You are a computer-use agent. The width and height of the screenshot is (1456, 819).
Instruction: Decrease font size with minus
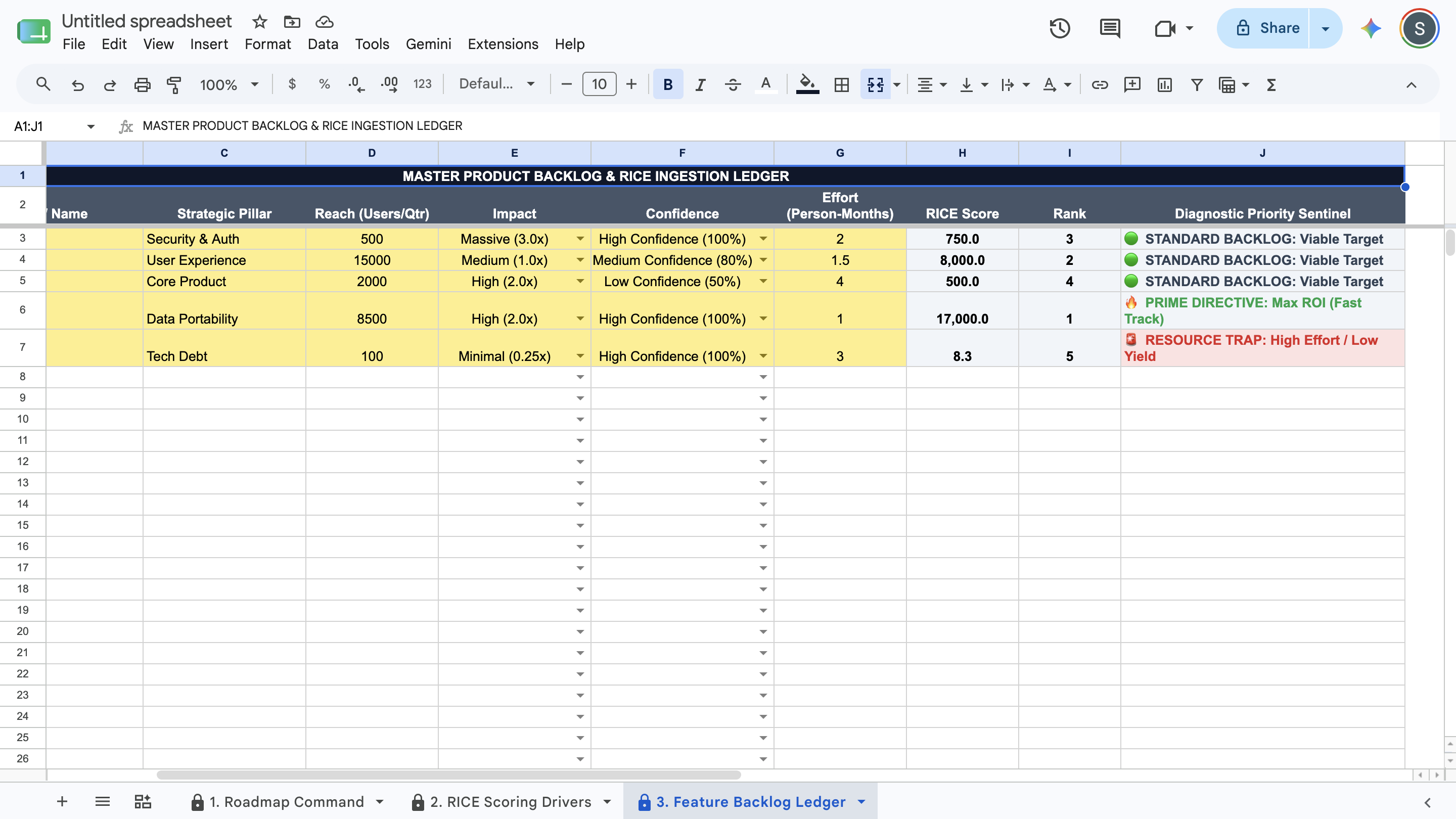coord(566,85)
